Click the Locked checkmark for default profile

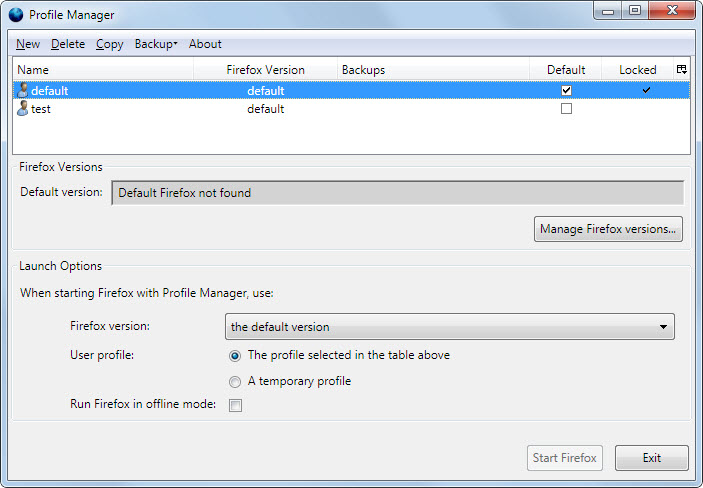point(646,90)
